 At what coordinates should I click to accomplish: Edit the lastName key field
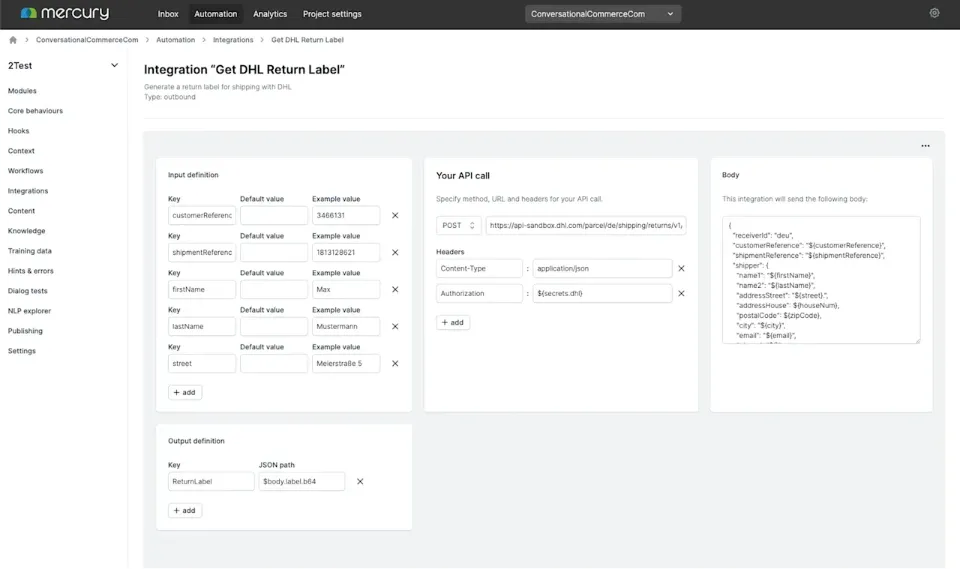pos(202,326)
